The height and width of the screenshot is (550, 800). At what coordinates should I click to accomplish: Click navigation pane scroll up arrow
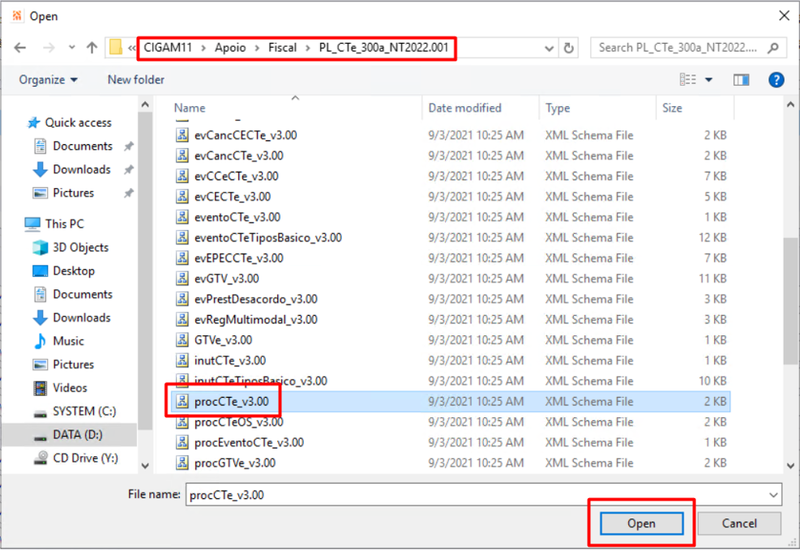tap(145, 105)
